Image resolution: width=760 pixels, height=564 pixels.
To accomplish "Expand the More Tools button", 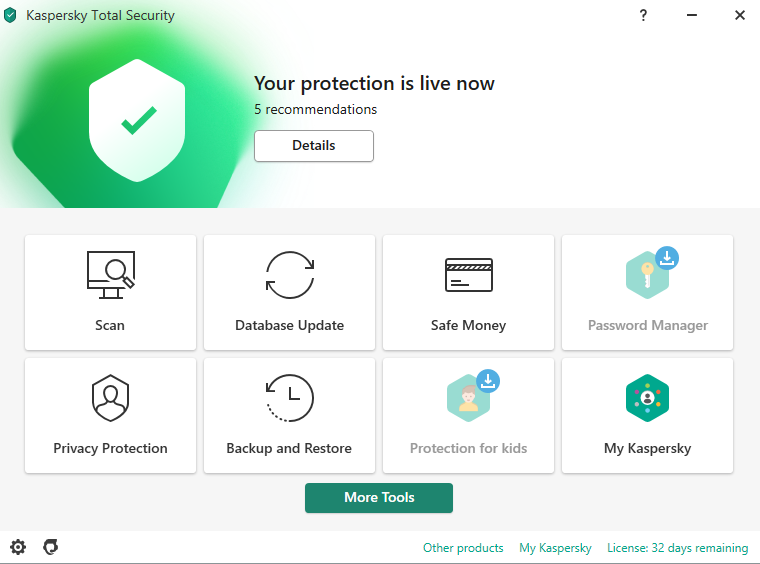I will pos(378,498).
